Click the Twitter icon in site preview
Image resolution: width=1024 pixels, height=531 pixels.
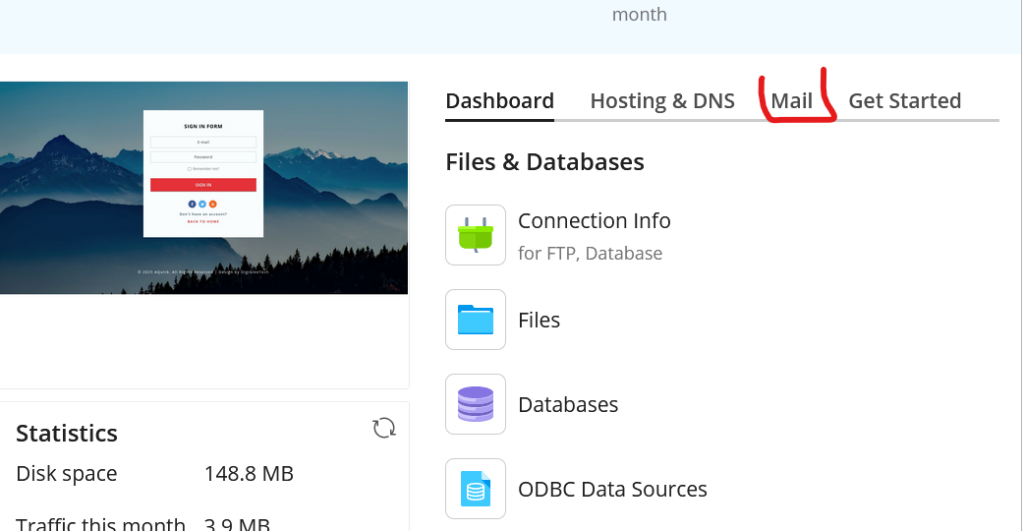coord(202,203)
